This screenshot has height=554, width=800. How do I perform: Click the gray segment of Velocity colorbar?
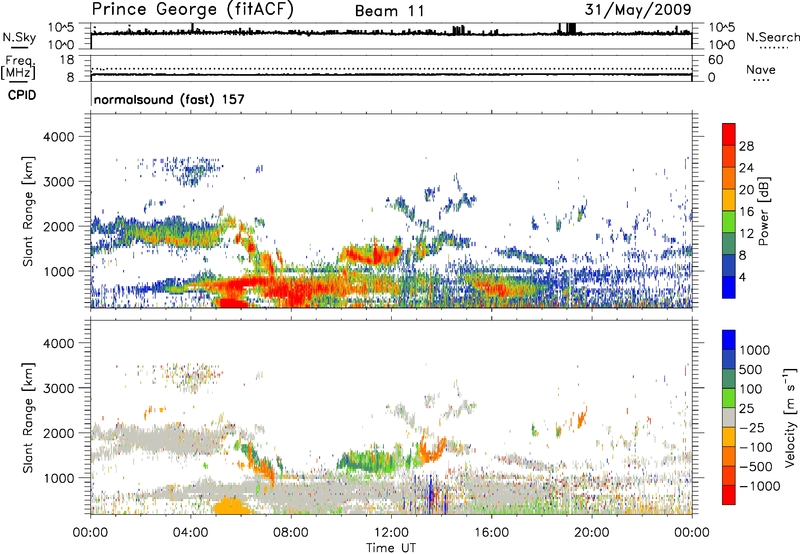pyautogui.click(x=729, y=418)
